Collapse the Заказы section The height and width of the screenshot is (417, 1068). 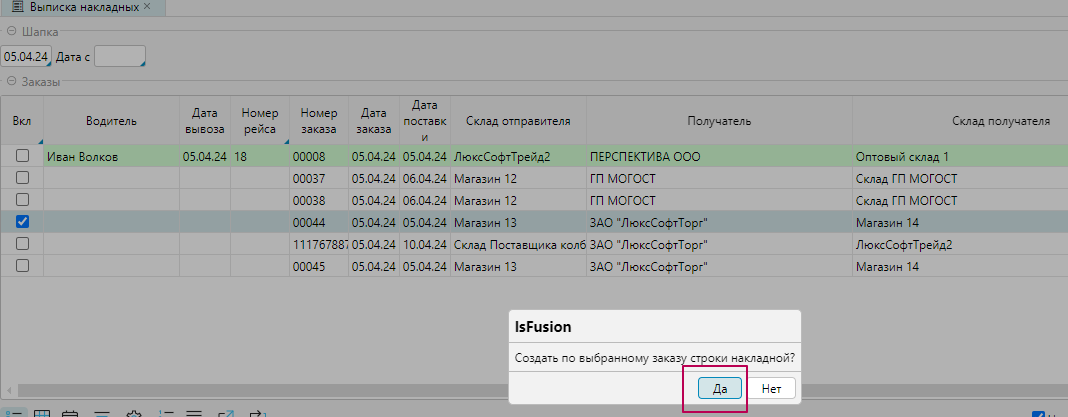coord(11,82)
